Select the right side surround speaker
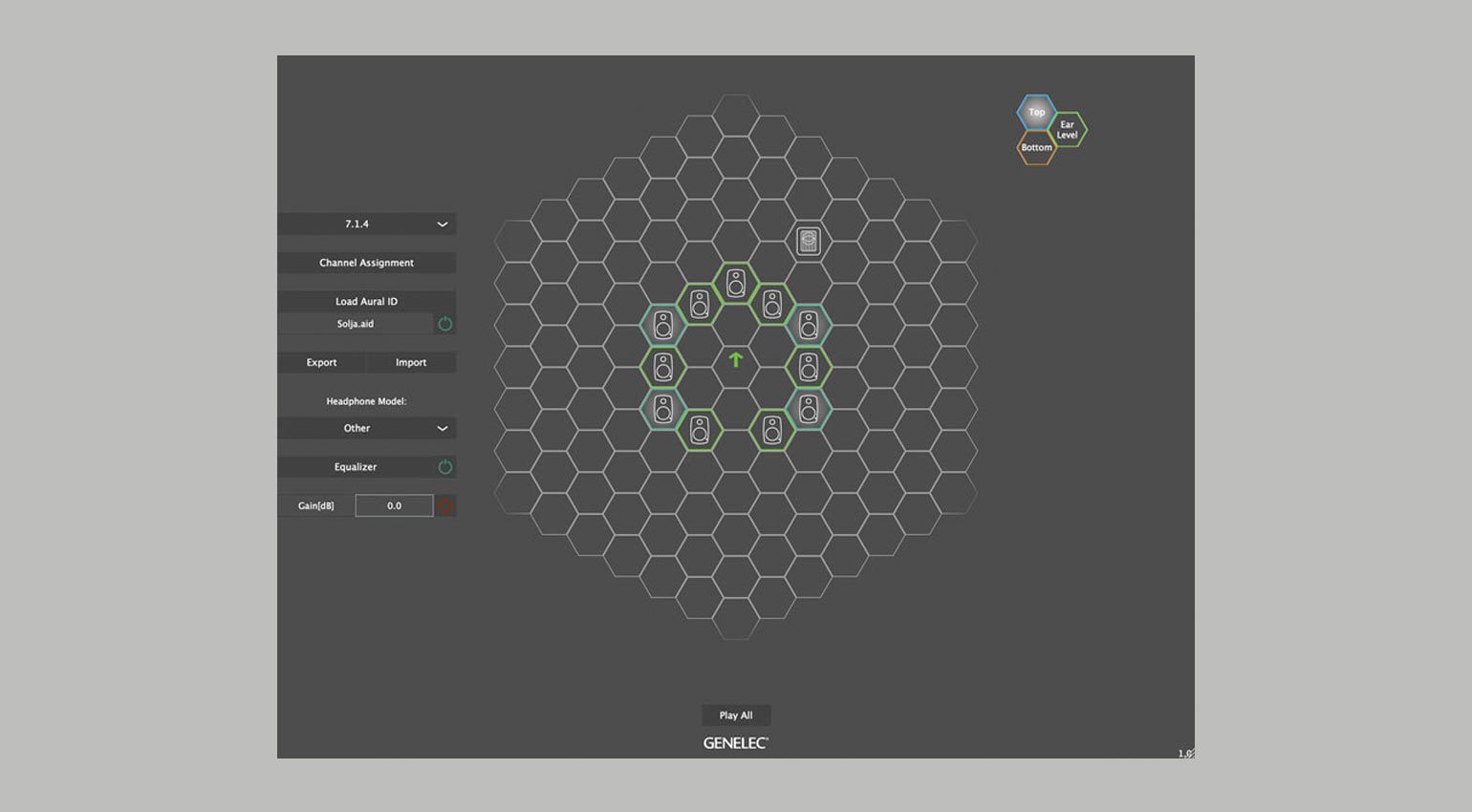Viewport: 1472px width, 812px height. (809, 367)
